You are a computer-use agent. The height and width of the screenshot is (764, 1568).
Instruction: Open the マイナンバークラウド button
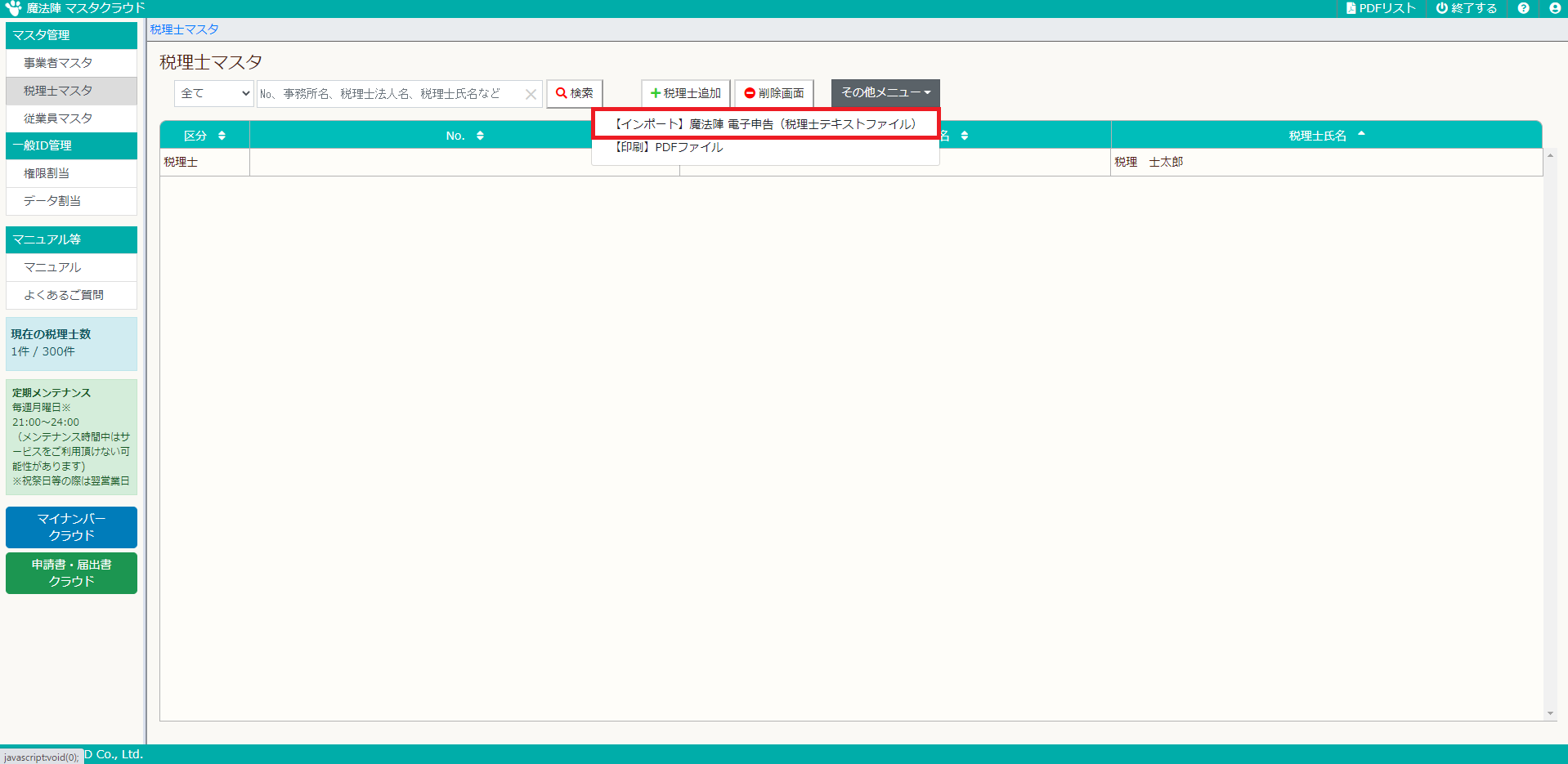pyautogui.click(x=71, y=527)
